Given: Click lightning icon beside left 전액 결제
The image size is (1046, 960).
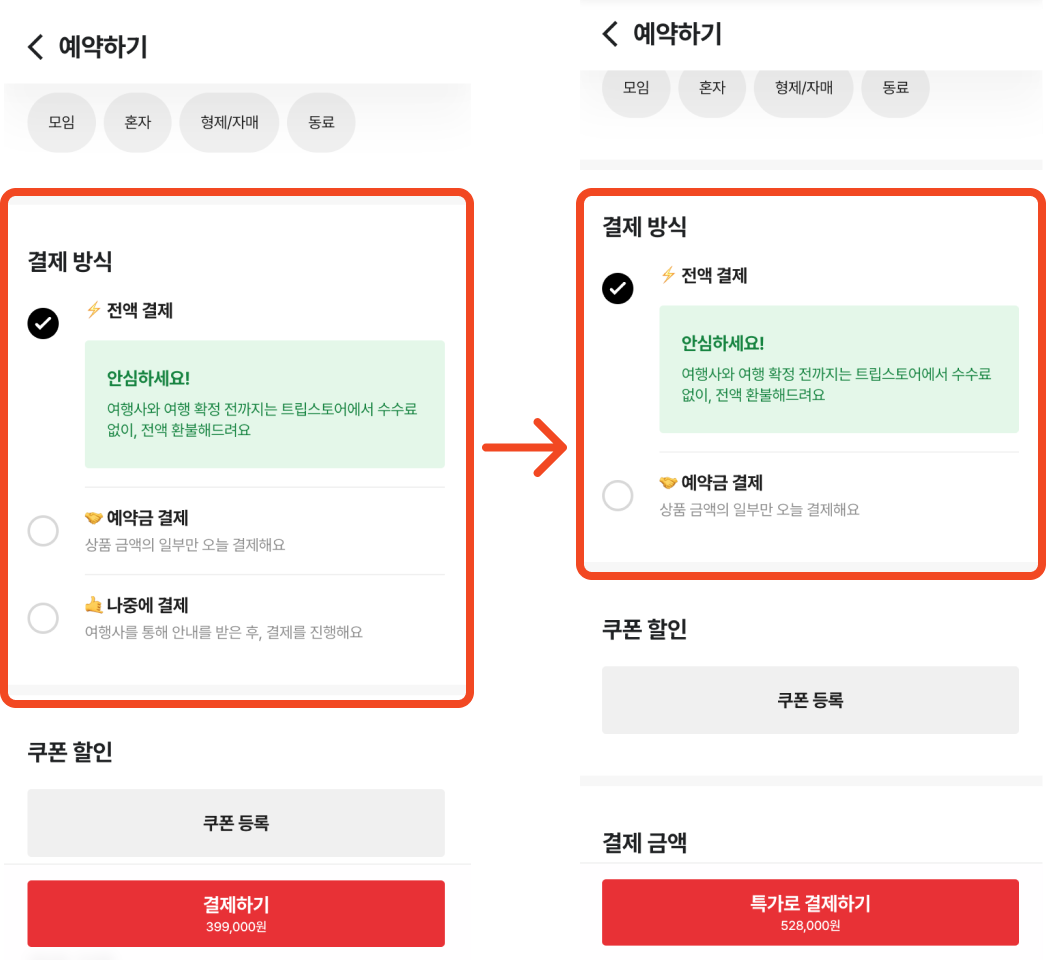Looking at the screenshot, I should pyautogui.click(x=93, y=310).
